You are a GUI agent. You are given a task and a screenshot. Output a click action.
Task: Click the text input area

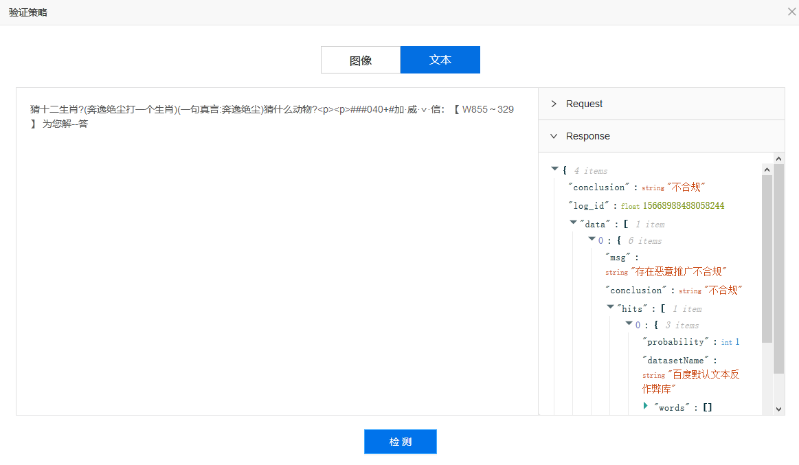click(277, 252)
